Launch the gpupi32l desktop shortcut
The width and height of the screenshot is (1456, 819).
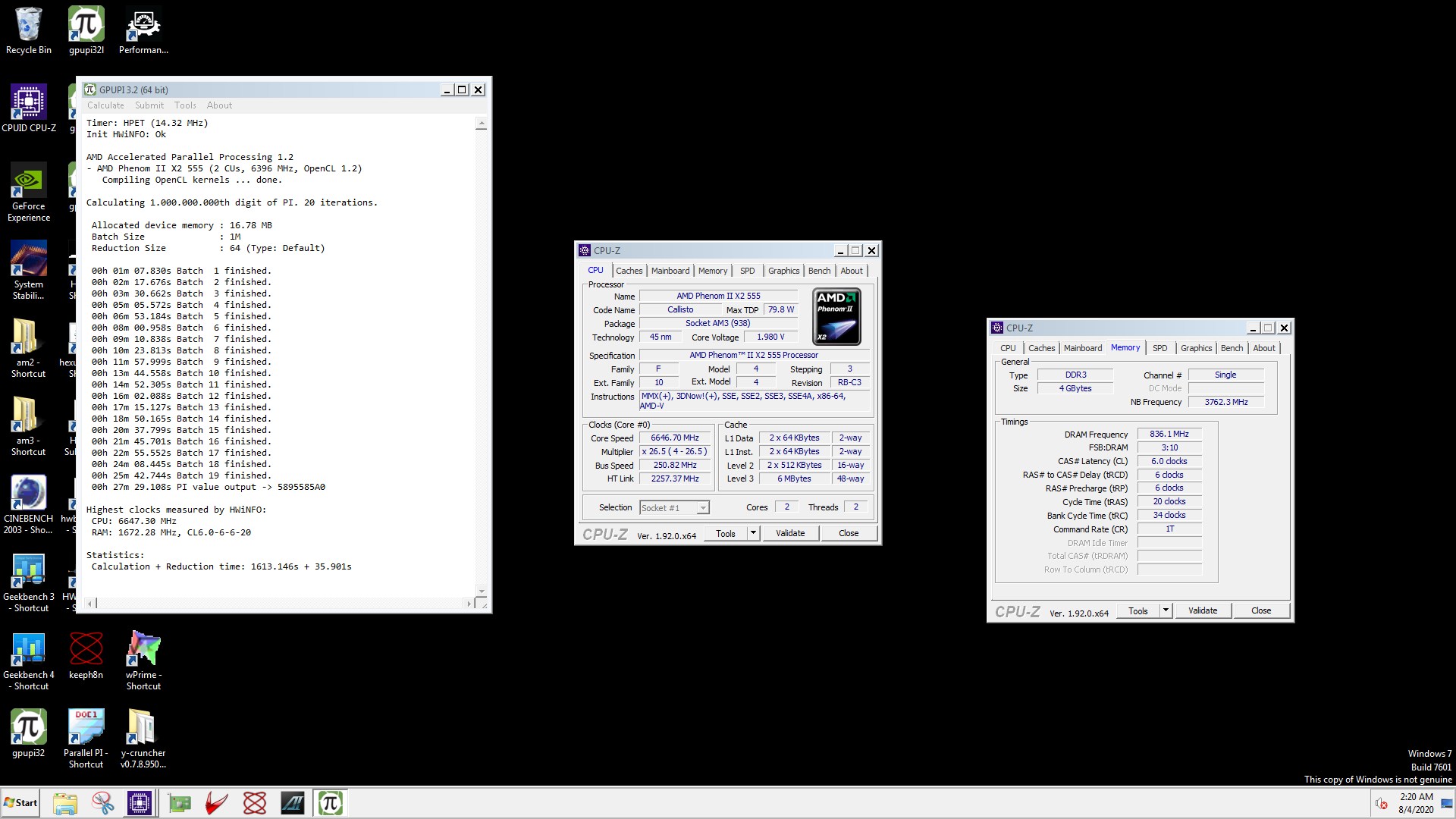86,31
